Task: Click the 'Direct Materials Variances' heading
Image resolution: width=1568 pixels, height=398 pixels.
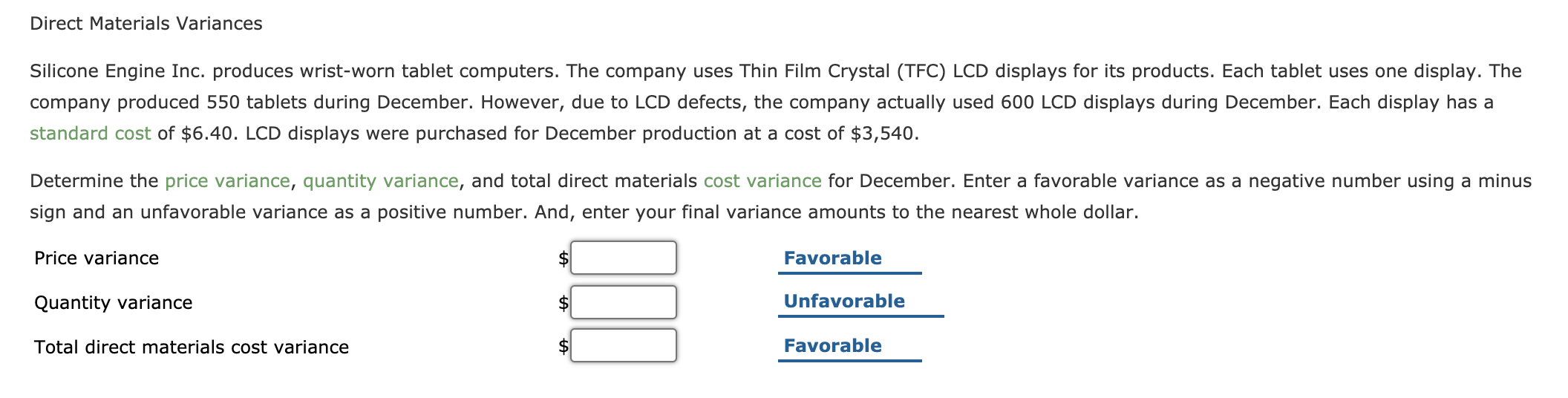Action: pyautogui.click(x=146, y=24)
